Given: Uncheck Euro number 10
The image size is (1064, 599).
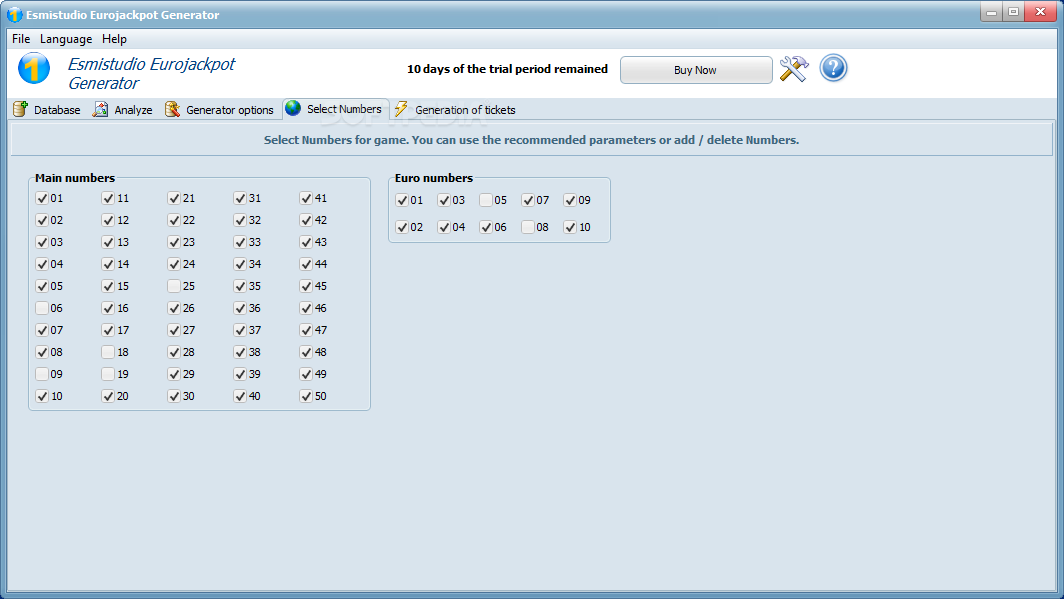Looking at the screenshot, I should coord(570,227).
